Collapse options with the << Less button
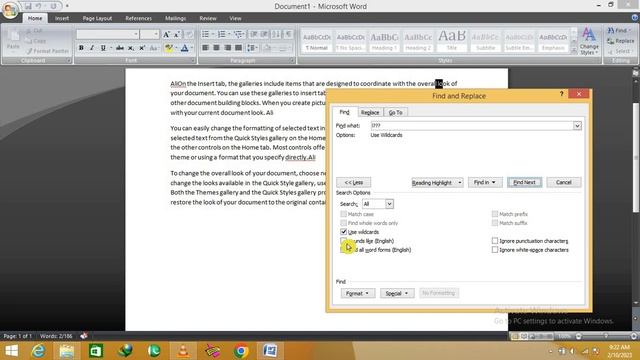 pos(353,182)
